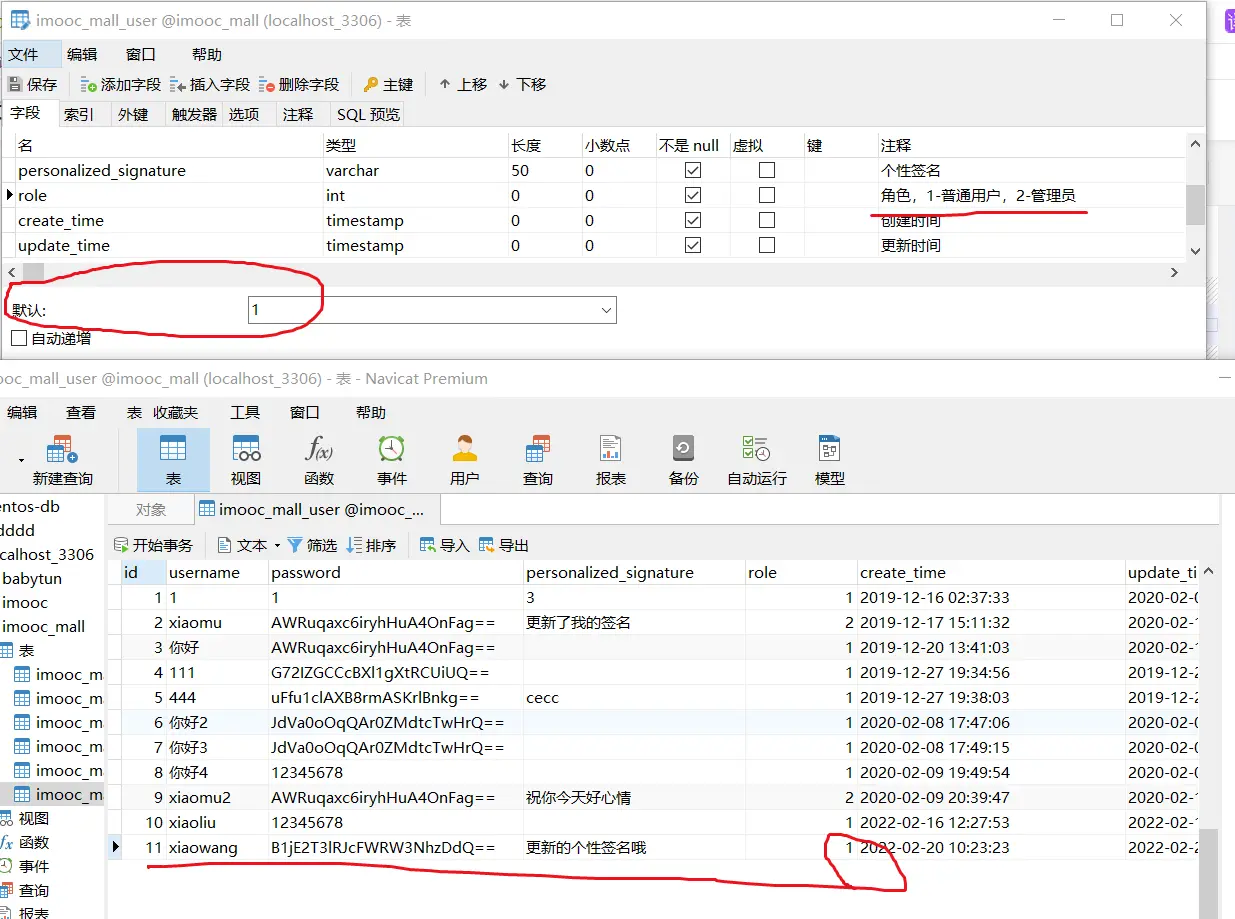
Task: Click the Sort (排序) button
Action: pos(371,545)
